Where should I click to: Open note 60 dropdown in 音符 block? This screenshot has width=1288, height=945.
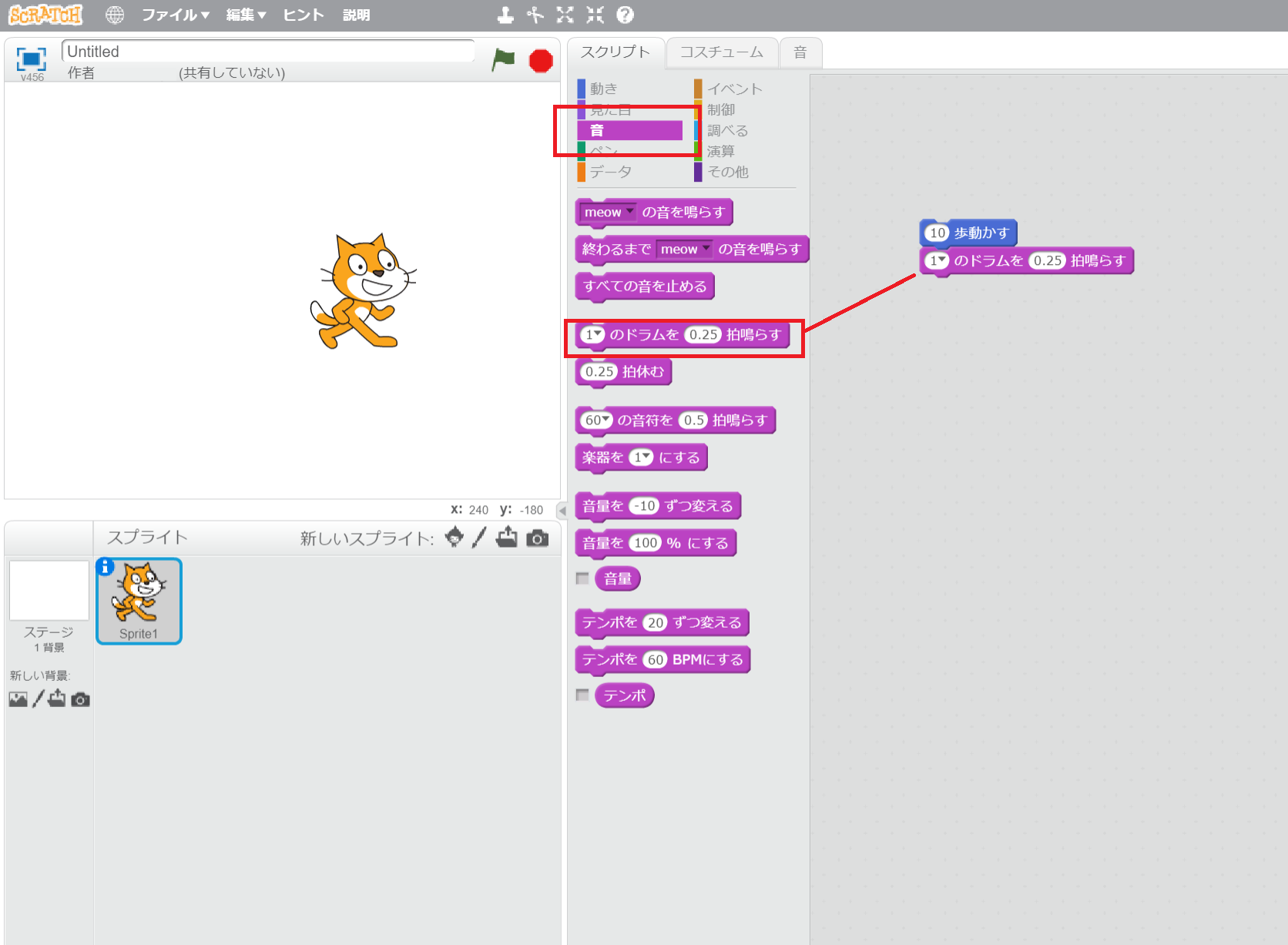tap(597, 420)
